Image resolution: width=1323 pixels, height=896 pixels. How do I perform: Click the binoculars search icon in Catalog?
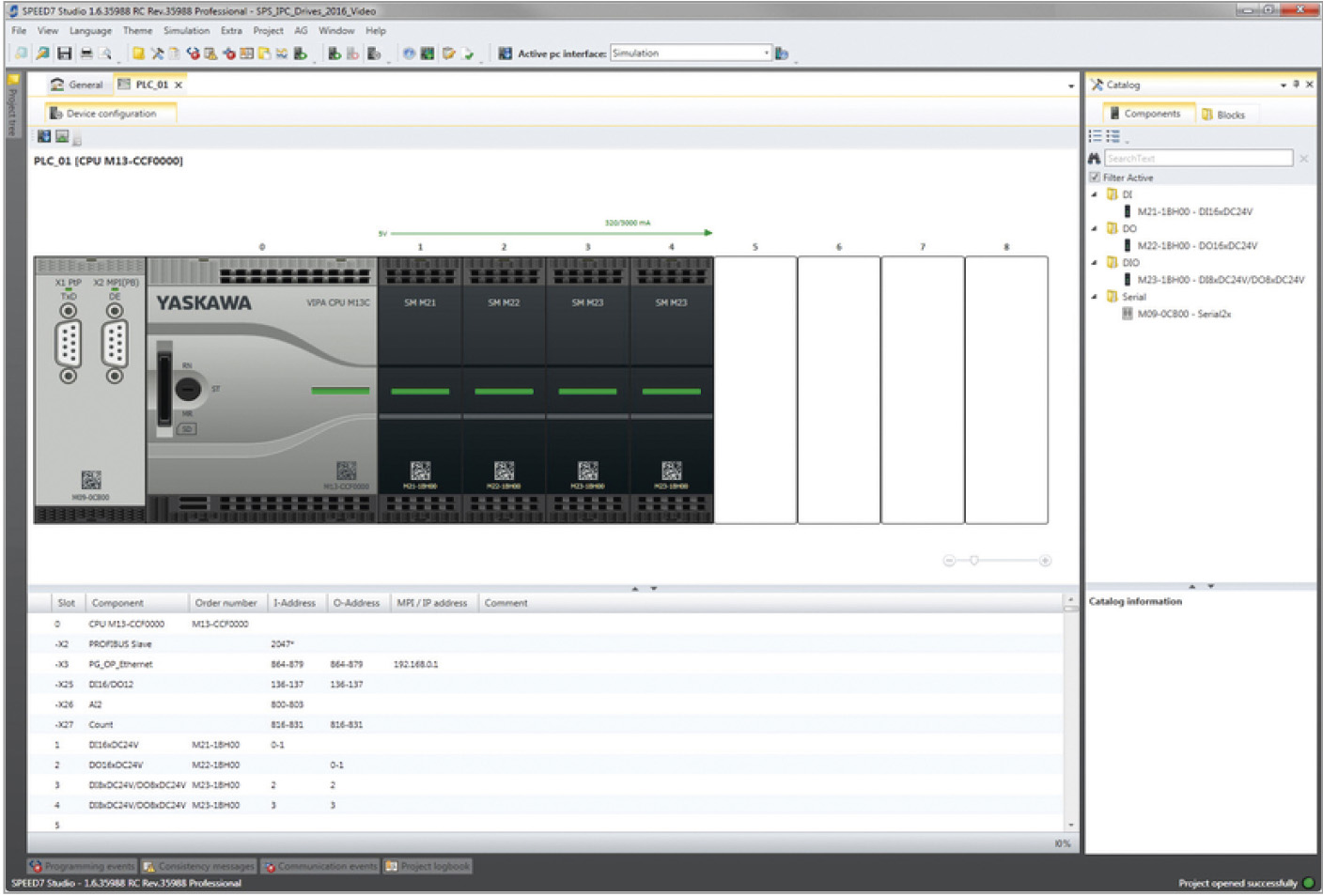click(1095, 159)
